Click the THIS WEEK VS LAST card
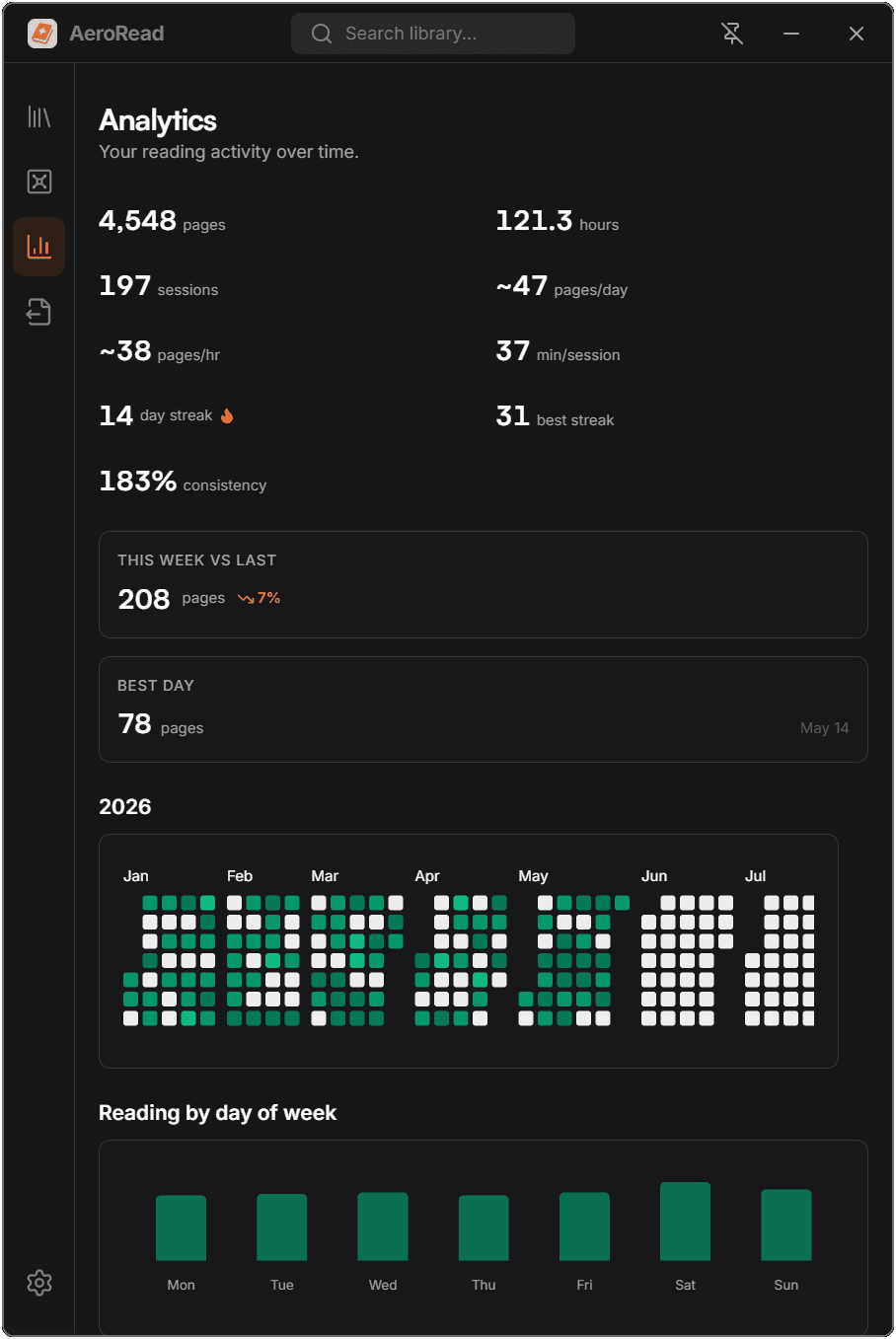The height and width of the screenshot is (1339, 896). (x=484, y=584)
